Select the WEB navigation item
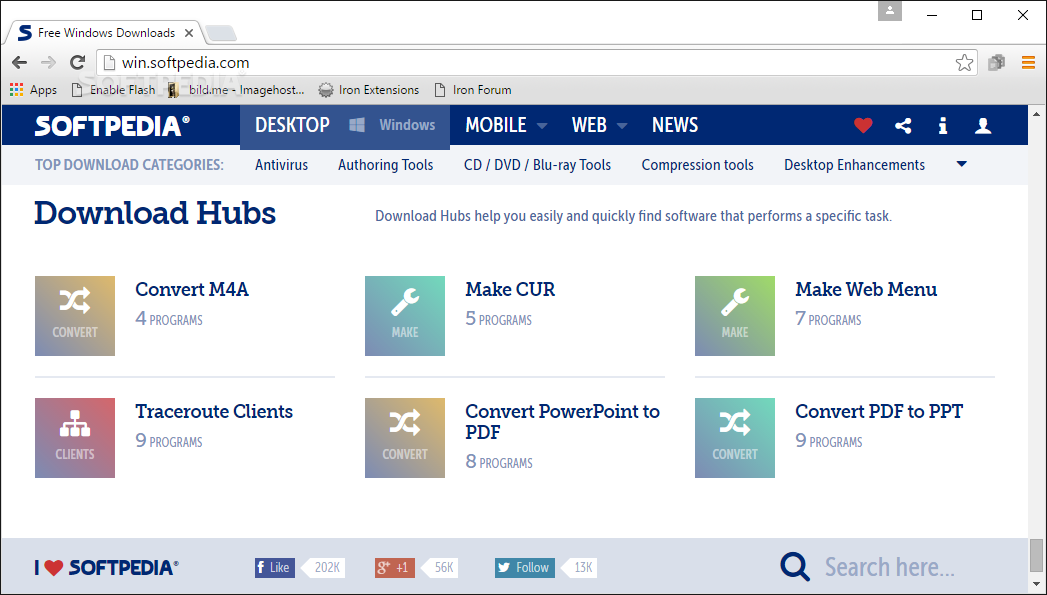This screenshot has height=595, width=1047. click(x=589, y=125)
